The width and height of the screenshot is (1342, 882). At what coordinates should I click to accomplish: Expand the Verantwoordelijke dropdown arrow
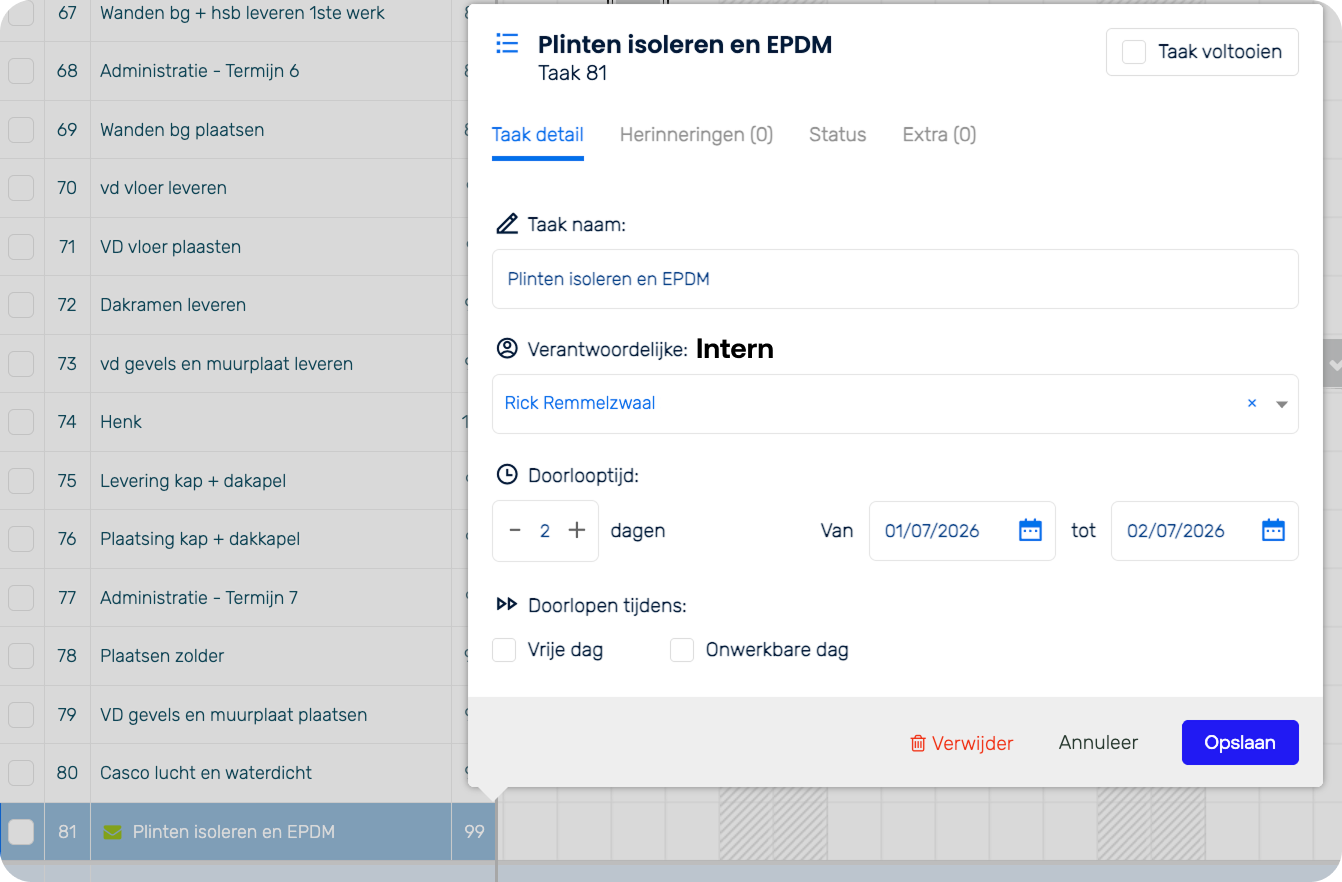[1281, 404]
